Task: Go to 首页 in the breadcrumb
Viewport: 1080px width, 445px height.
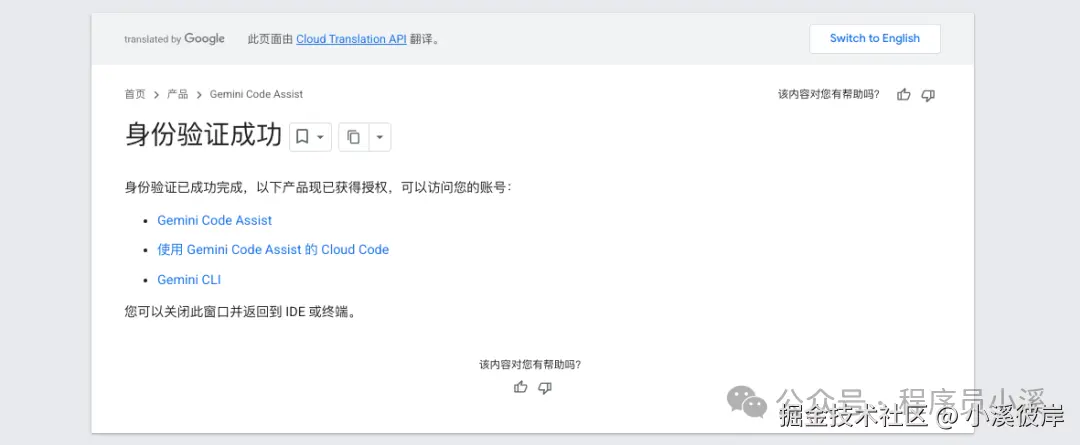Action: coord(135,94)
